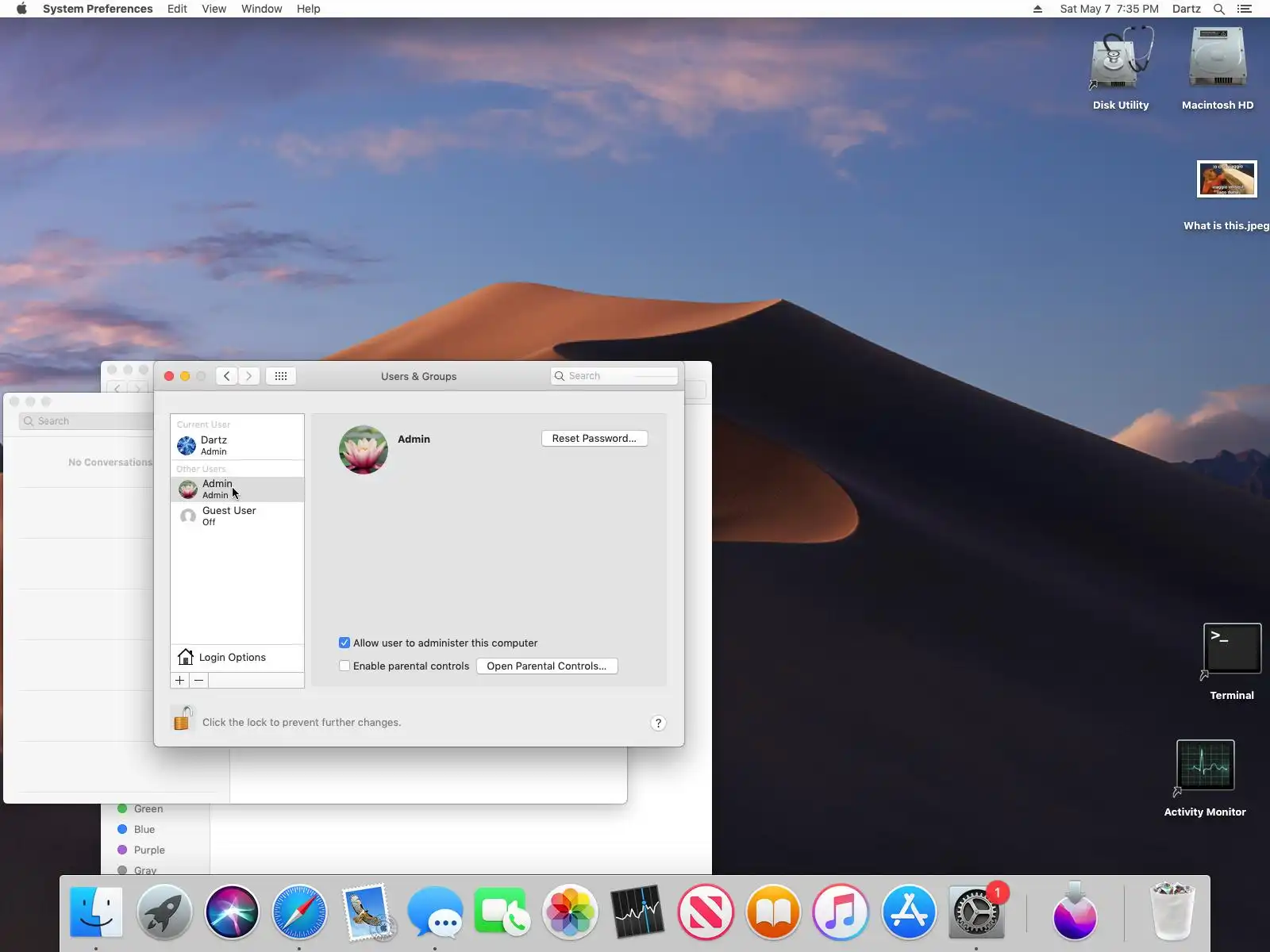The width and height of the screenshot is (1270, 952).
Task: Open the View menu
Action: pos(214,9)
